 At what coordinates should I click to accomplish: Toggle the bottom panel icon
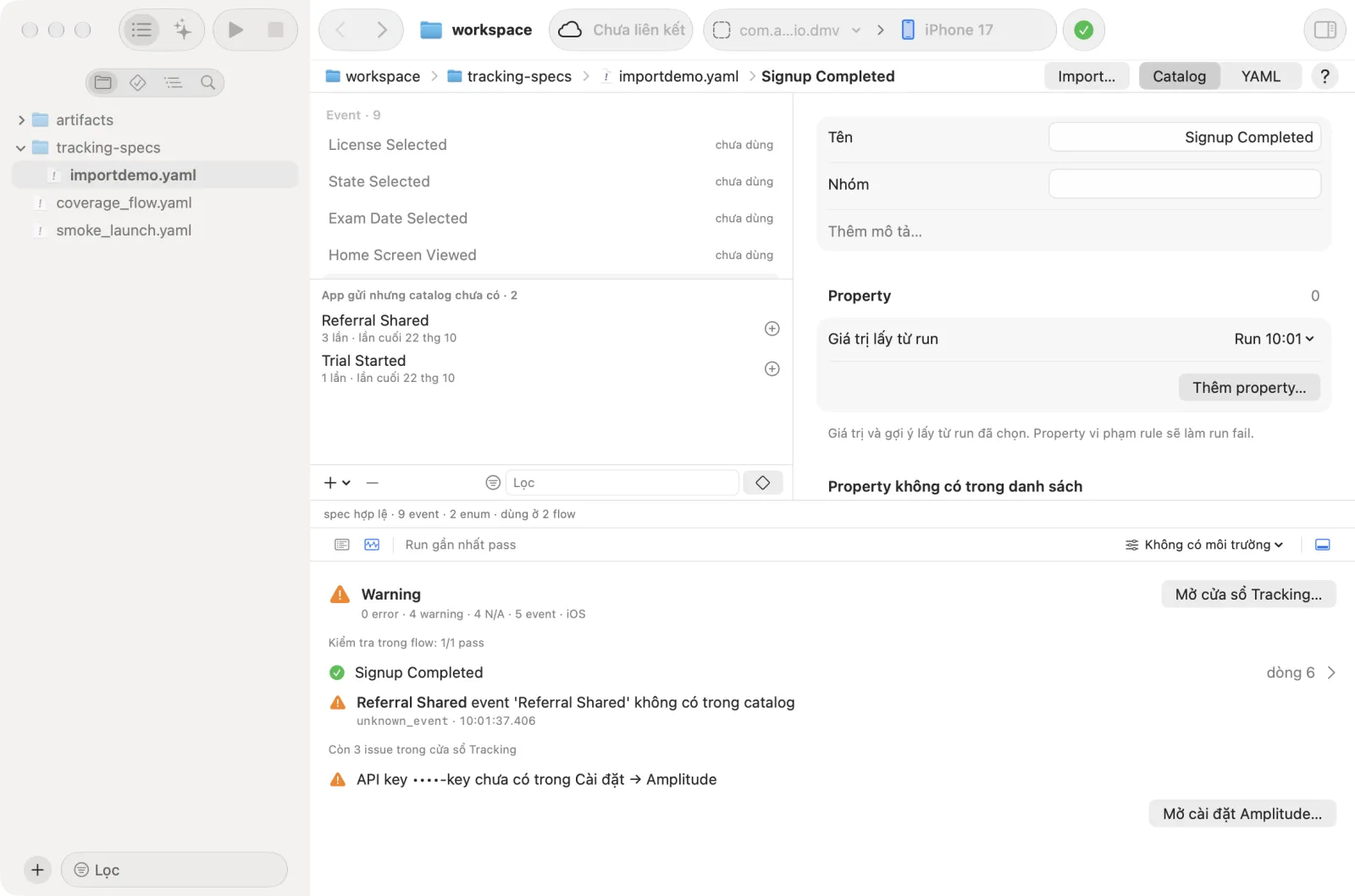[x=1322, y=545]
